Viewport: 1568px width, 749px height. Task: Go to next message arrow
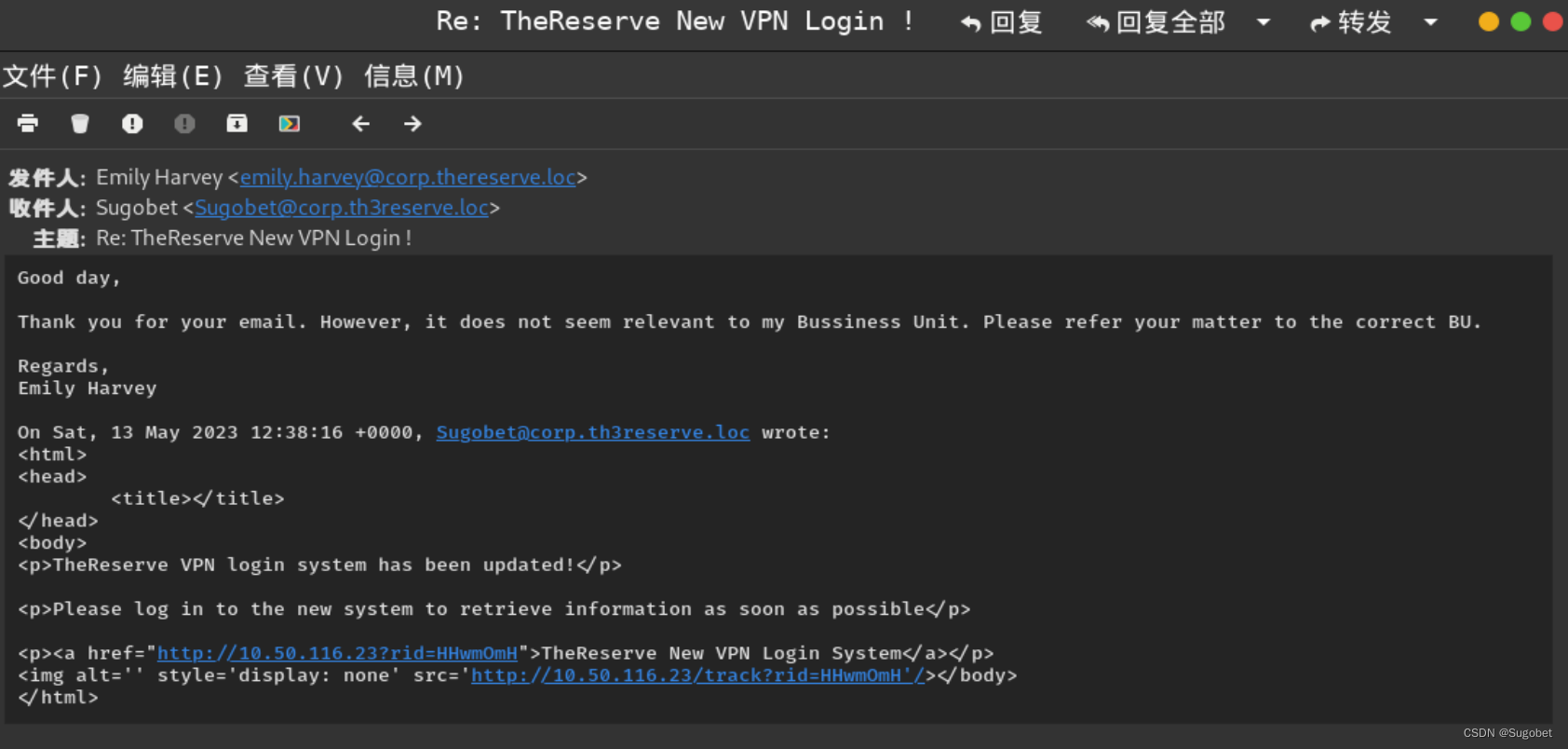click(412, 123)
